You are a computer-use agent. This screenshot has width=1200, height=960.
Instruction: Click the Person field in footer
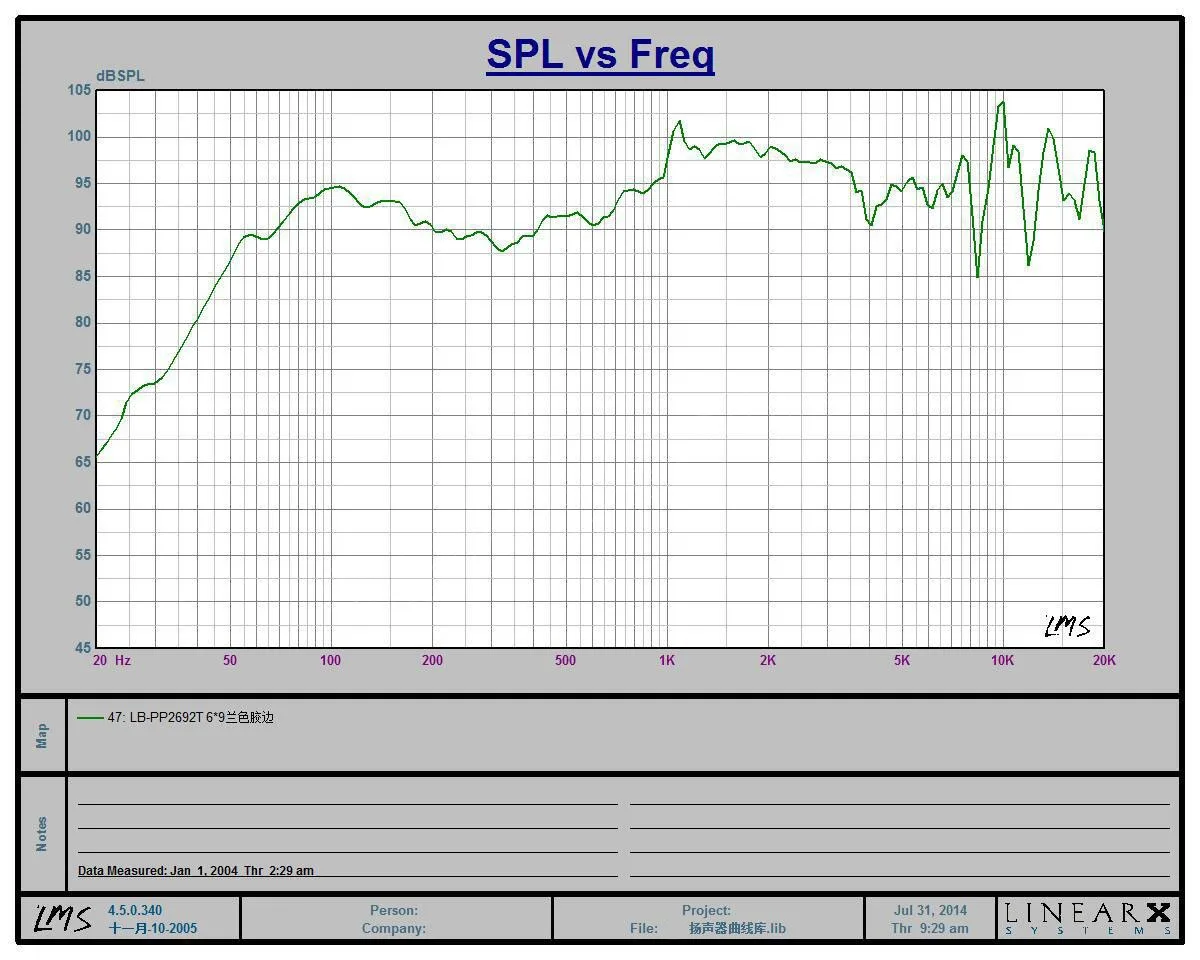pyautogui.click(x=394, y=911)
